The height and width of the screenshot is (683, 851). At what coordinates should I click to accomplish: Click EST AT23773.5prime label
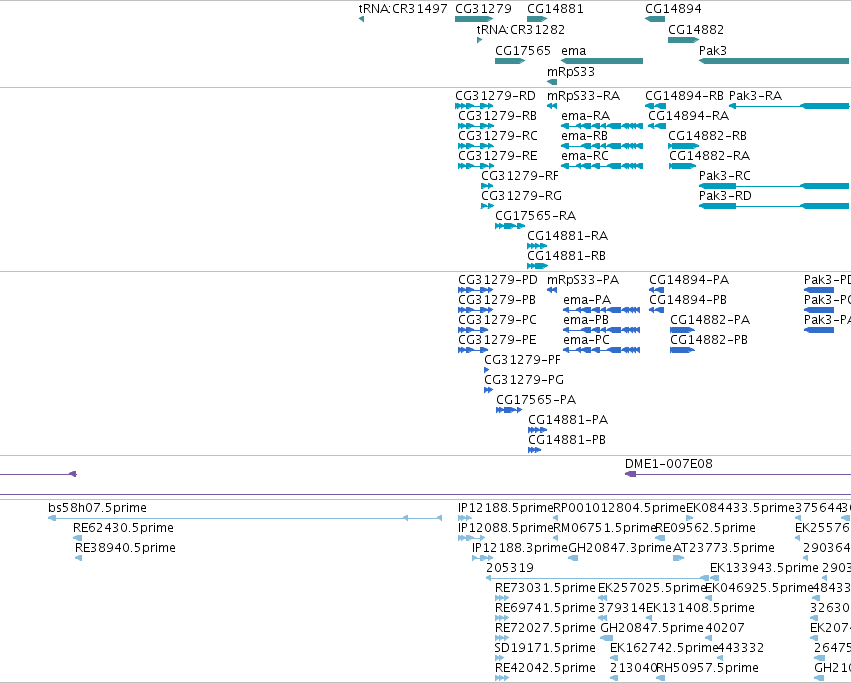click(x=724, y=548)
